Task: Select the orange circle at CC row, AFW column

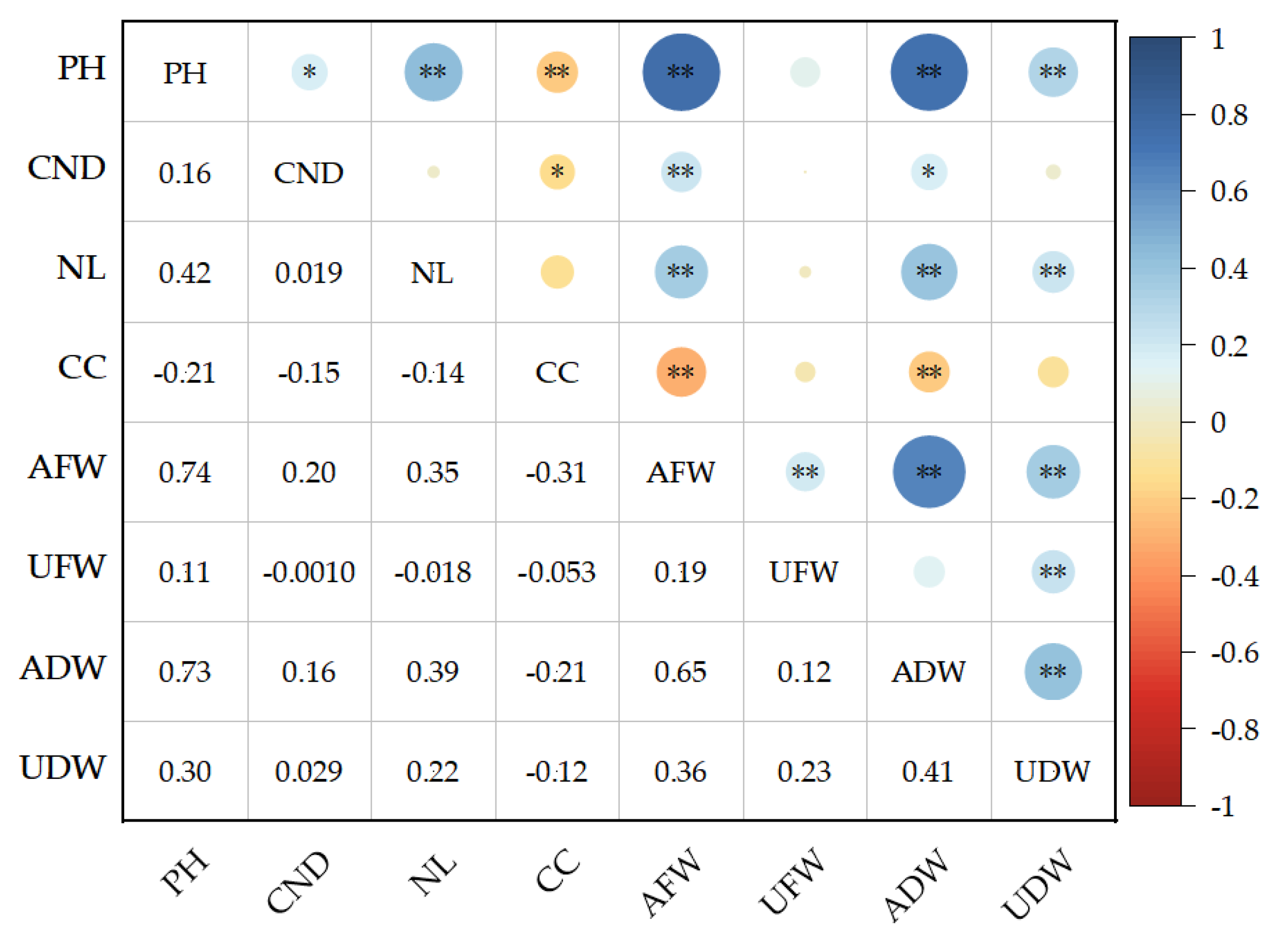Action: click(x=681, y=372)
